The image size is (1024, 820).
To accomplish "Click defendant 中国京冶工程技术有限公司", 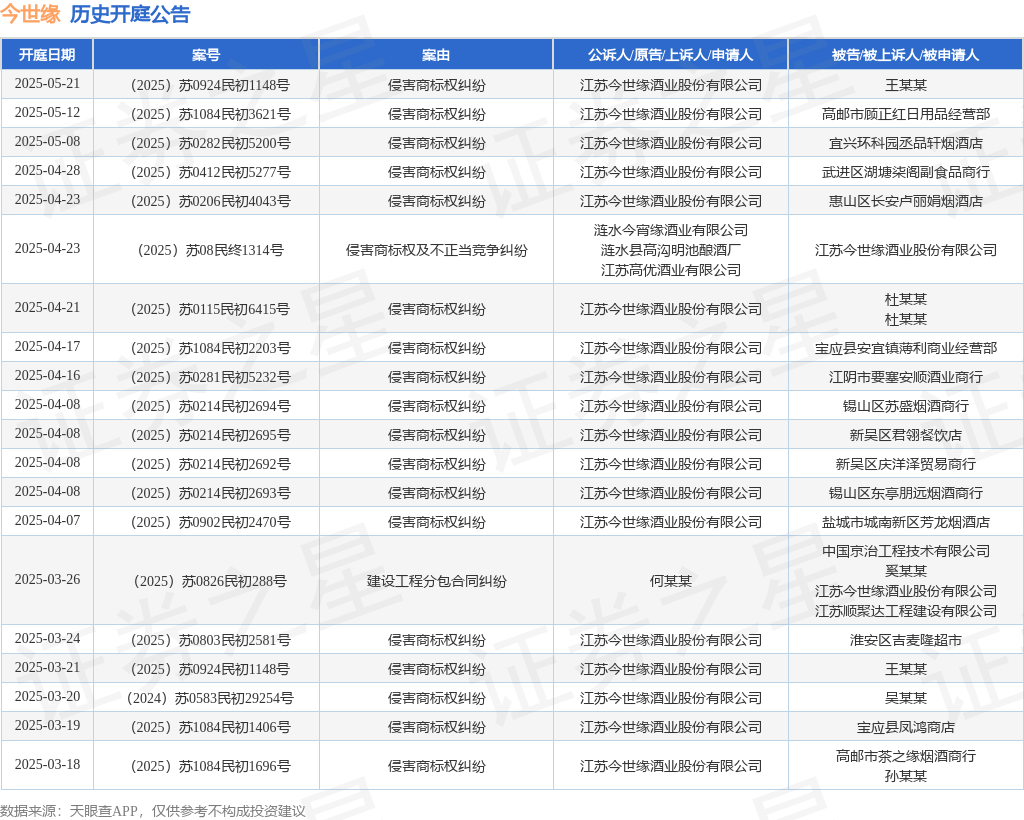I will (906, 551).
